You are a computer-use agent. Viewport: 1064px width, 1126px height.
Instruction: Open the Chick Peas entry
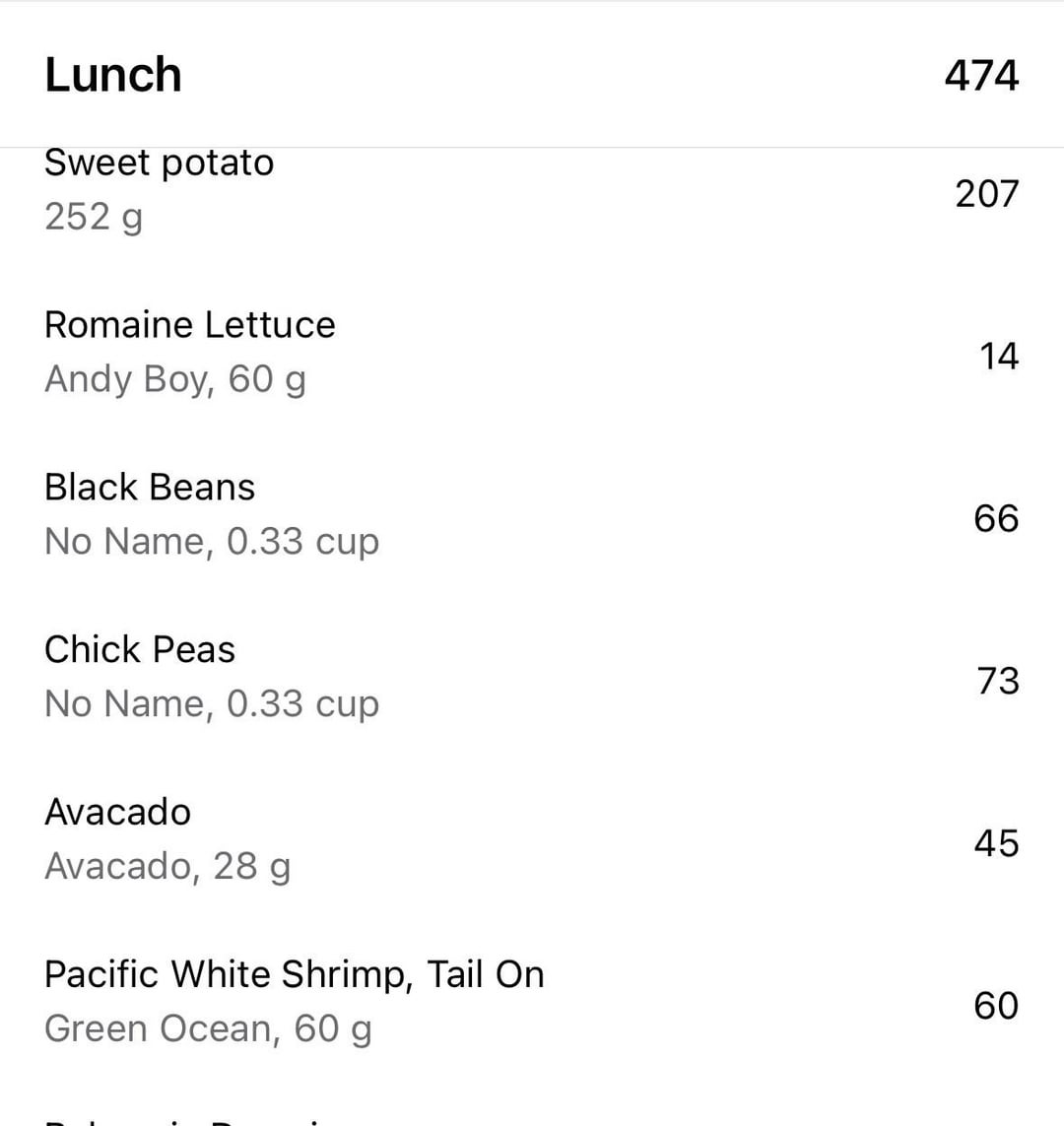point(140,650)
